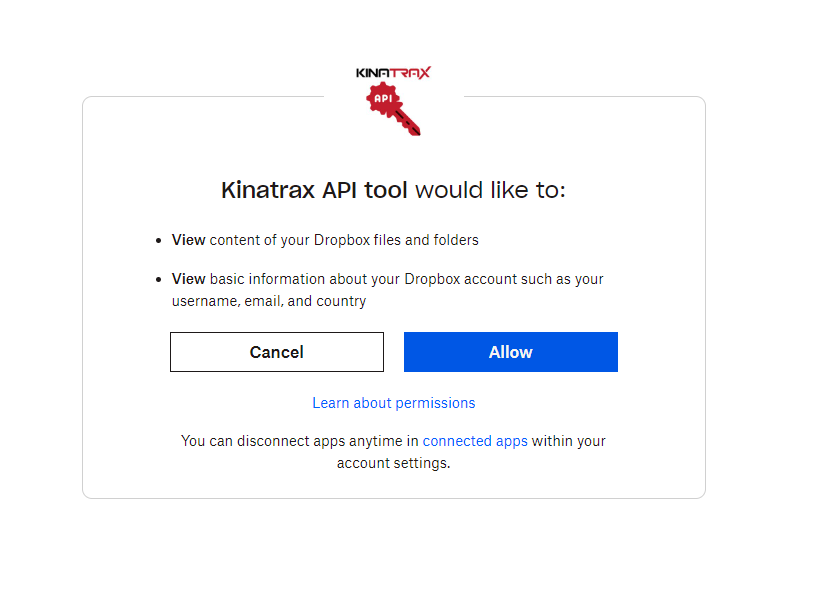The width and height of the screenshot is (838, 615).
Task: Click the "username, email, and country" line
Action: pyautogui.click(x=269, y=301)
